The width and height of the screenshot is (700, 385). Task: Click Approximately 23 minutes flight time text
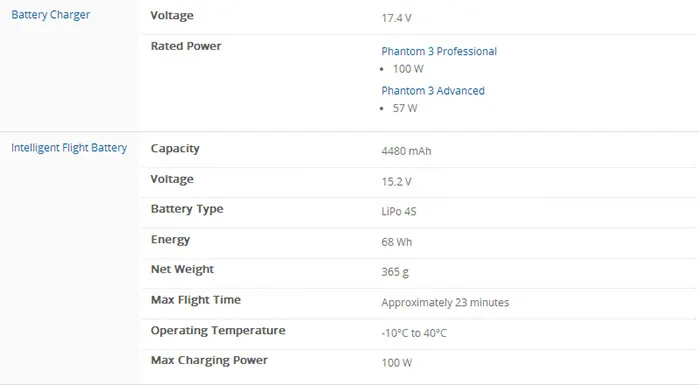(x=445, y=303)
